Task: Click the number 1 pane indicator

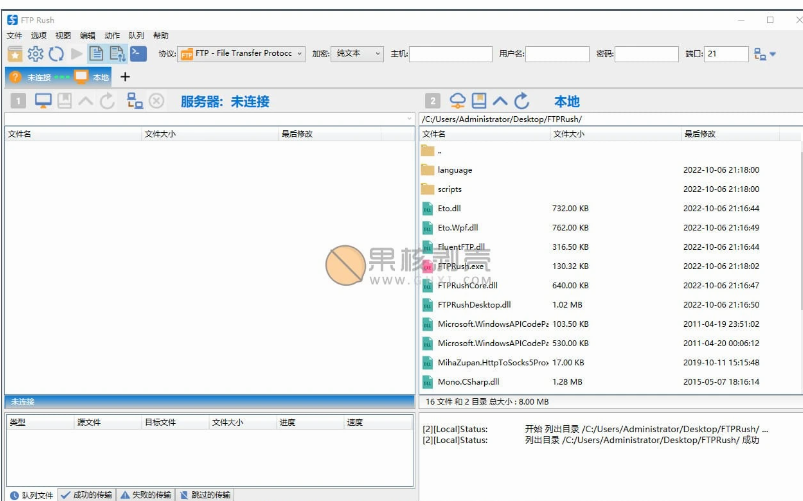Action: click(18, 101)
